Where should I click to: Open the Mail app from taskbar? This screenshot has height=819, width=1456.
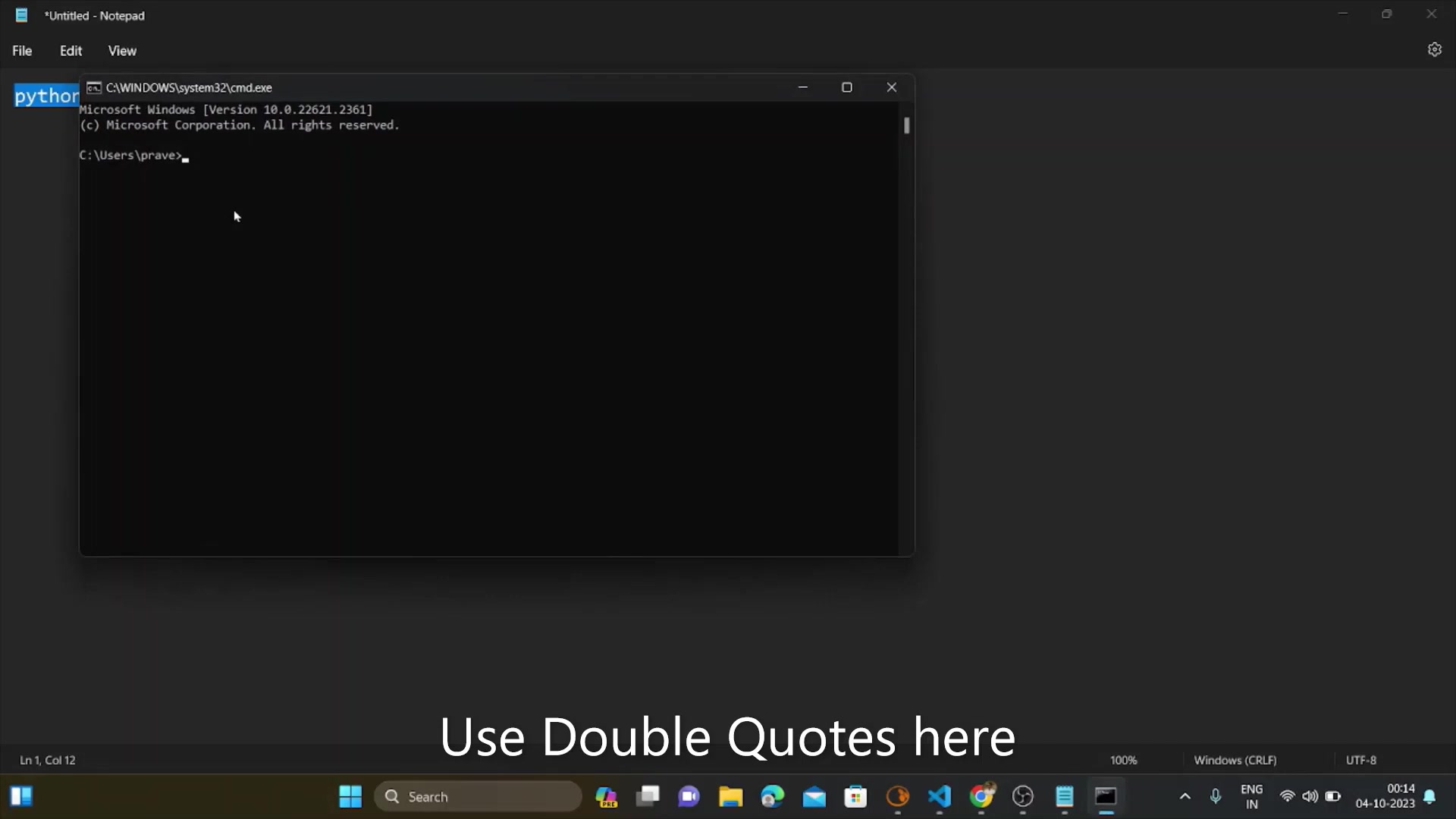(x=814, y=796)
